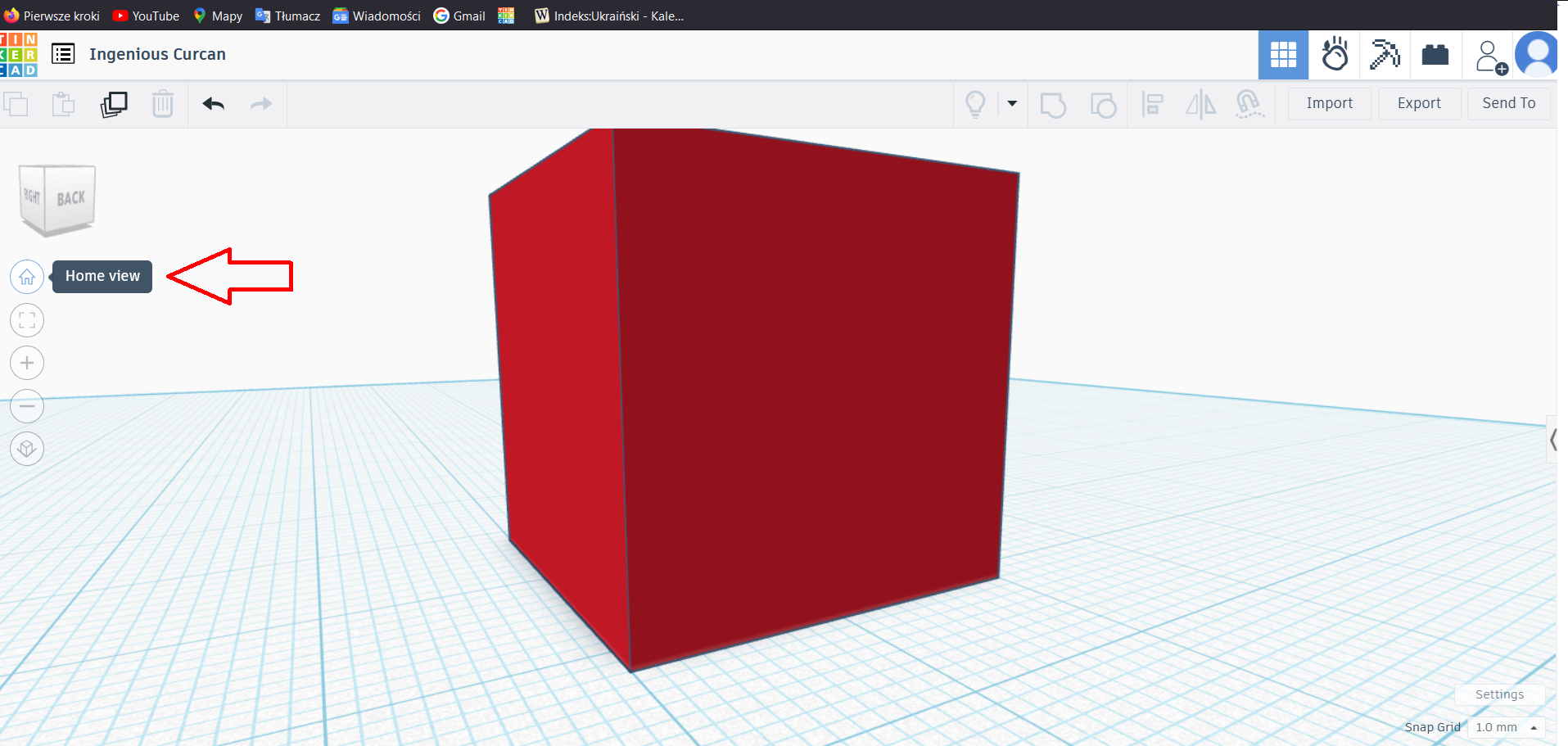The image size is (1568, 746).
Task: Open the Snap Grid 1.0 mm dropdown
Action: pyautogui.click(x=1506, y=727)
